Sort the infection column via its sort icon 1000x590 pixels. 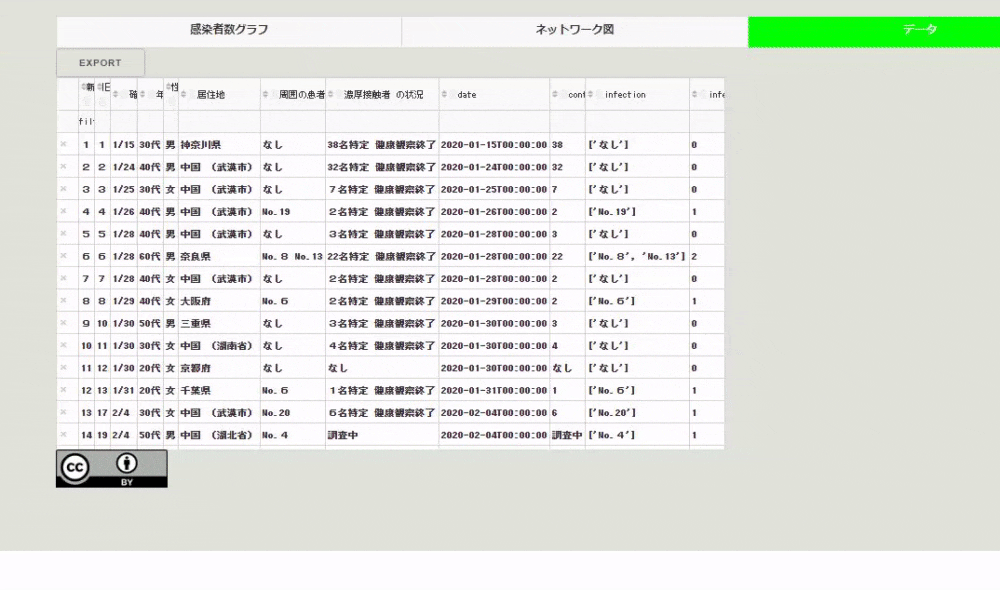click(592, 93)
